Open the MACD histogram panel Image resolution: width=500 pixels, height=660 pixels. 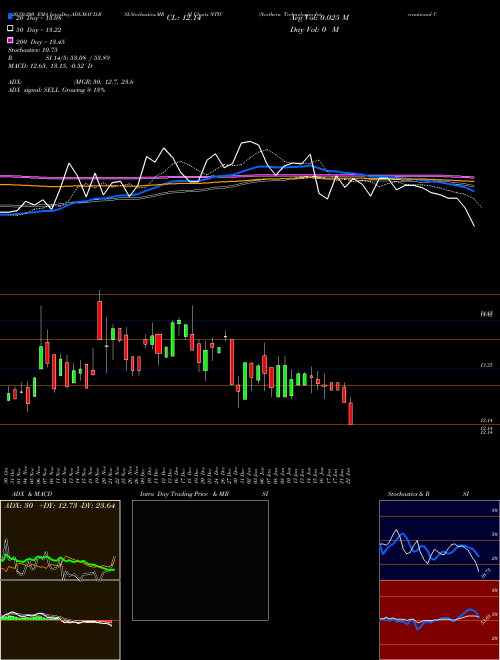(60, 620)
